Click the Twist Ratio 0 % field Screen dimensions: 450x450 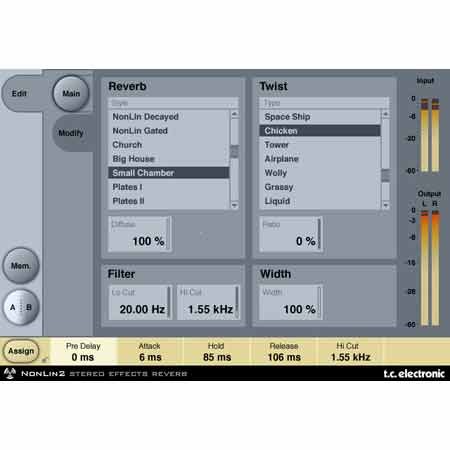(x=291, y=234)
